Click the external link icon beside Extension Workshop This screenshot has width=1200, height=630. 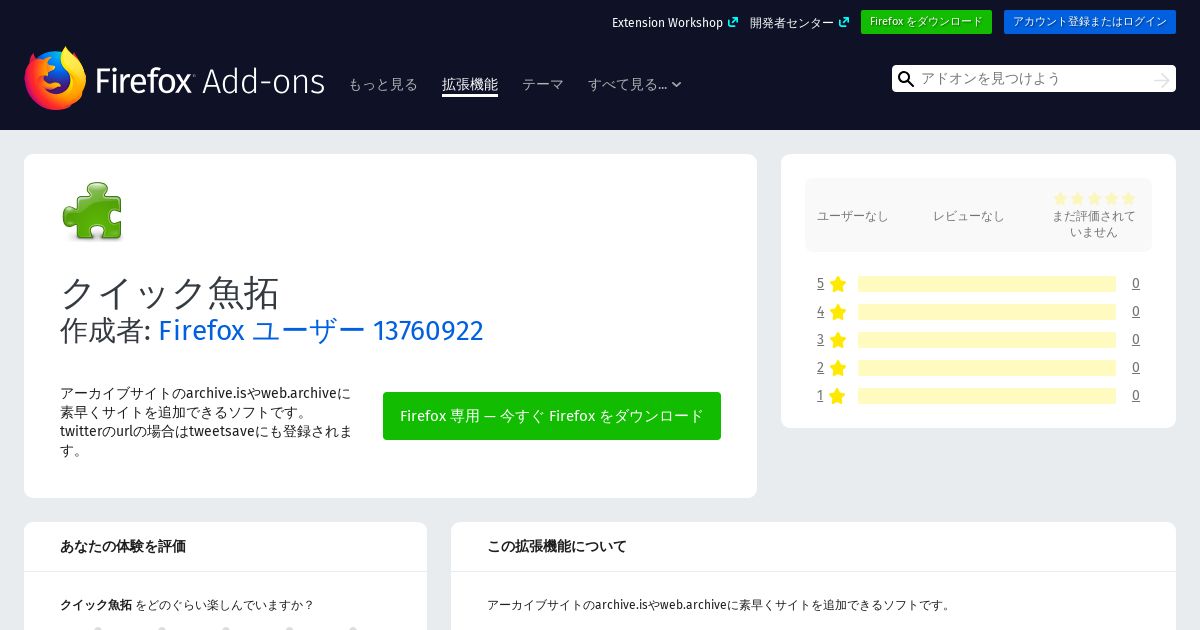733,22
